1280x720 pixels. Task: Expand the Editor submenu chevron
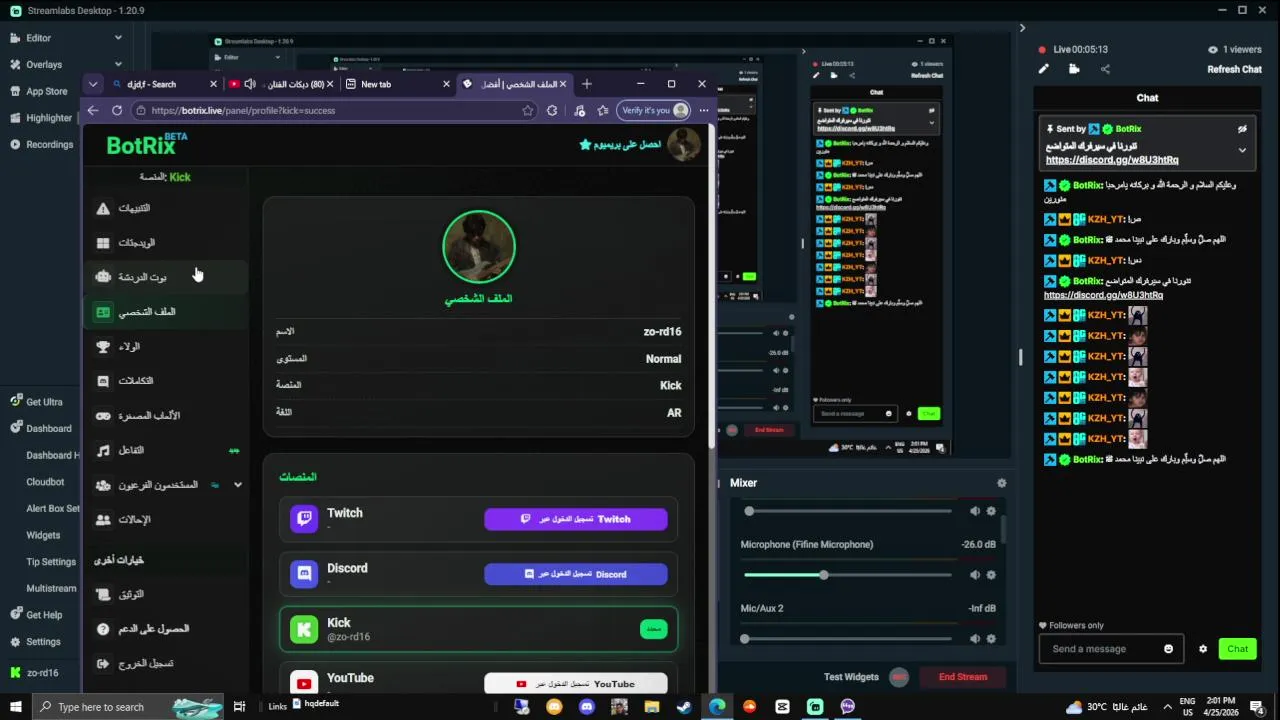coord(118,38)
